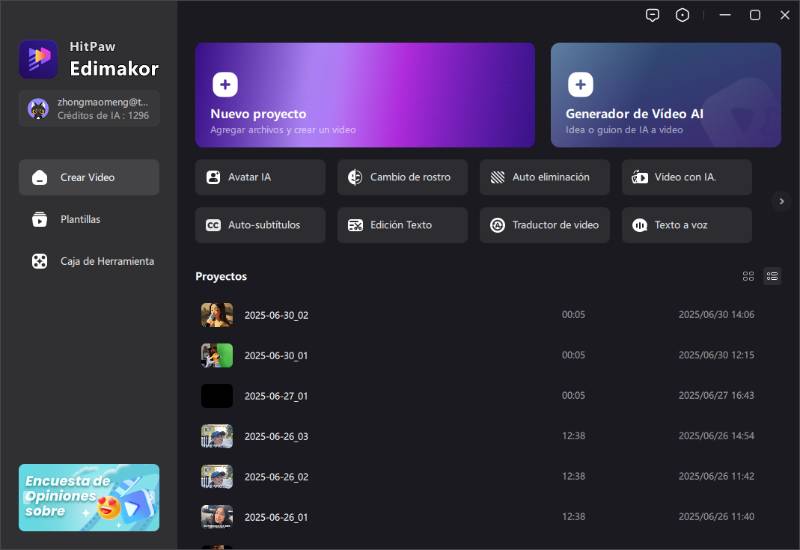Create a Nuevo proyecto
The width and height of the screenshot is (800, 550).
point(365,95)
